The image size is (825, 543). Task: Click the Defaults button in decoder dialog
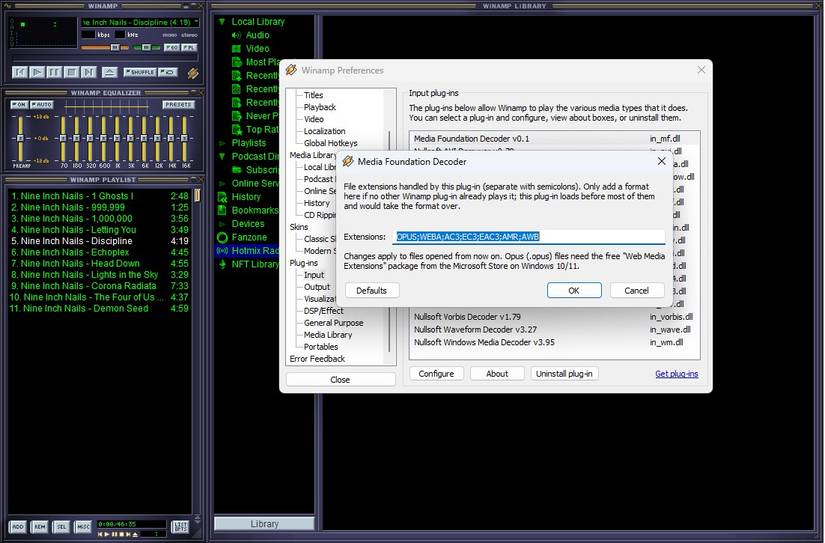[371, 290]
